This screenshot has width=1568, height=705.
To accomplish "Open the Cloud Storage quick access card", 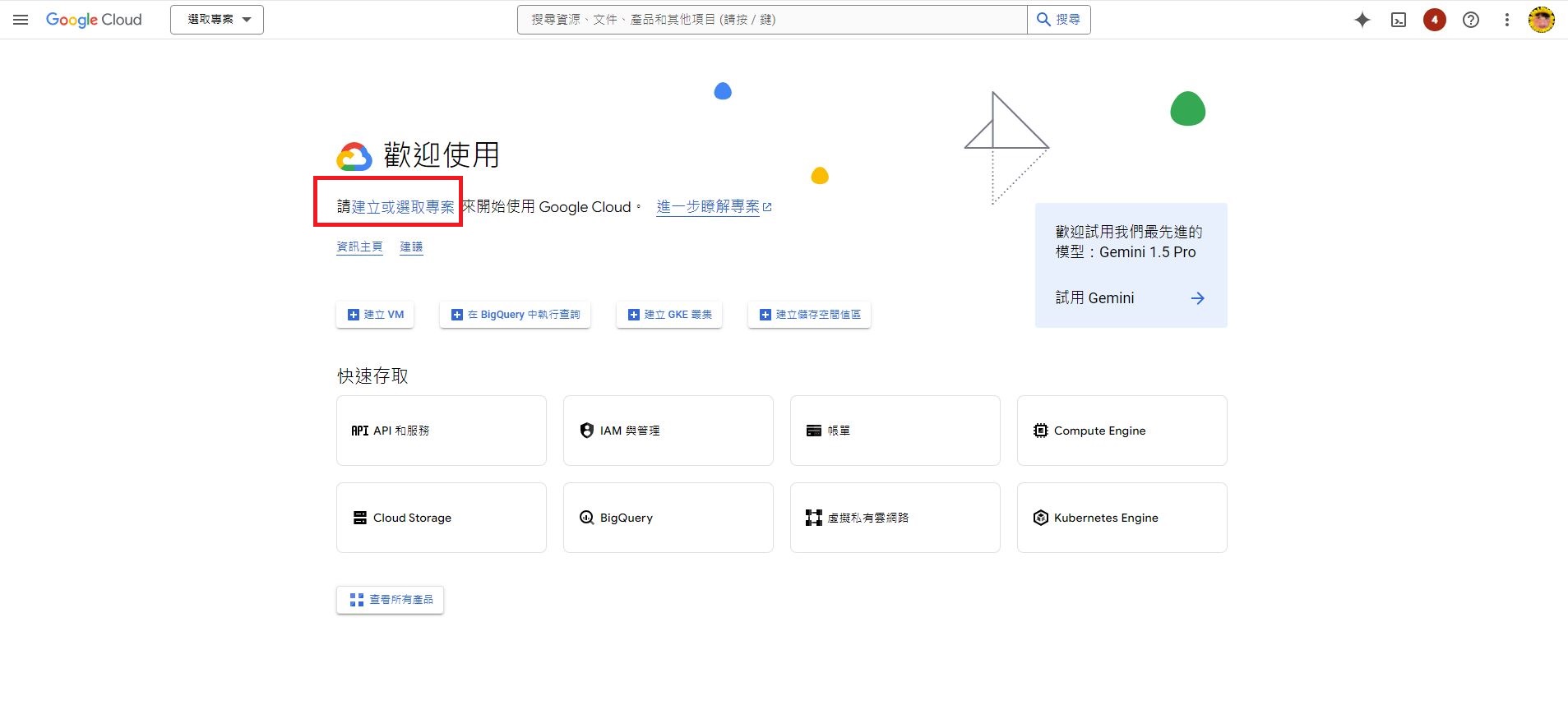I will tap(442, 518).
